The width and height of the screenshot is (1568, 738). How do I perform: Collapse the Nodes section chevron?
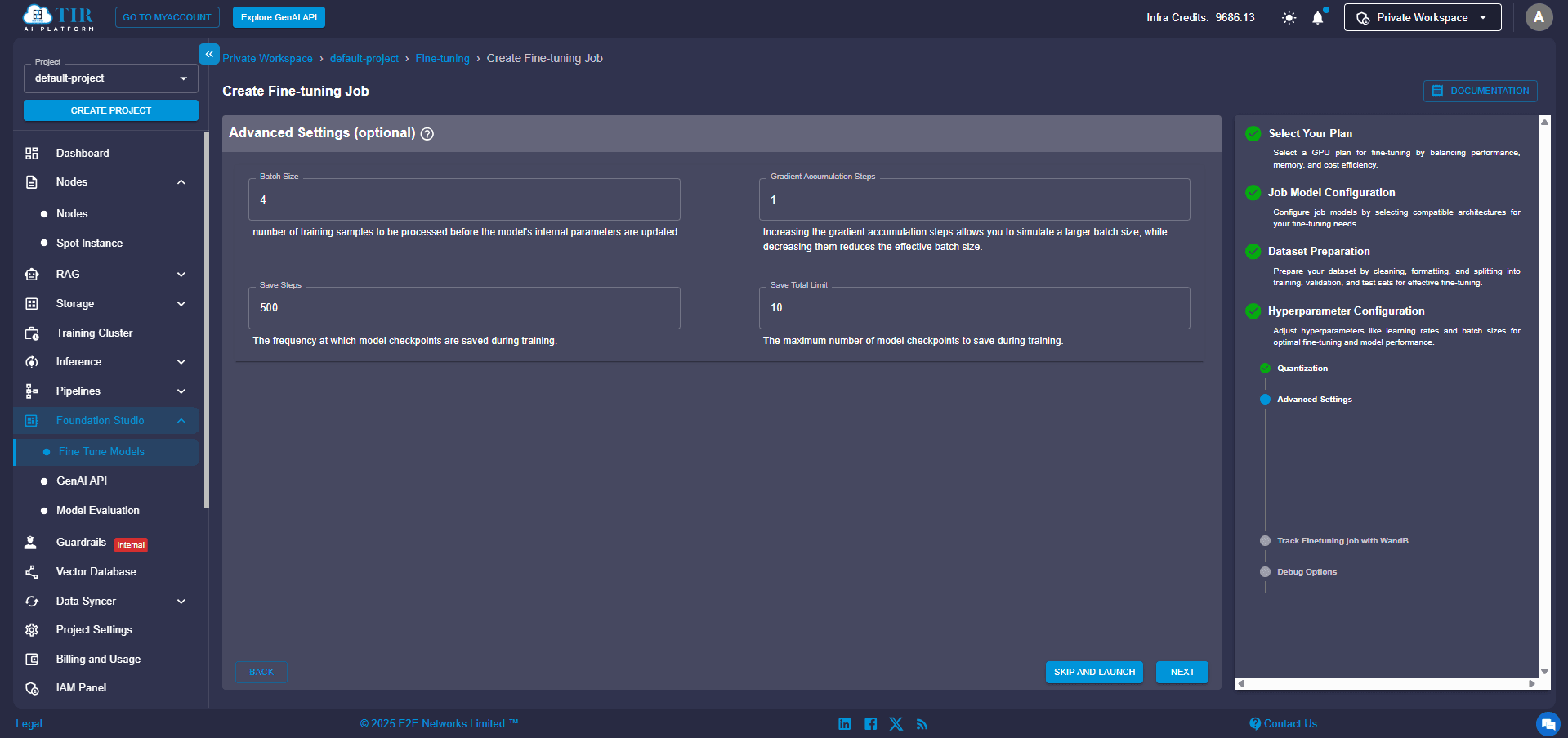[x=181, y=182]
